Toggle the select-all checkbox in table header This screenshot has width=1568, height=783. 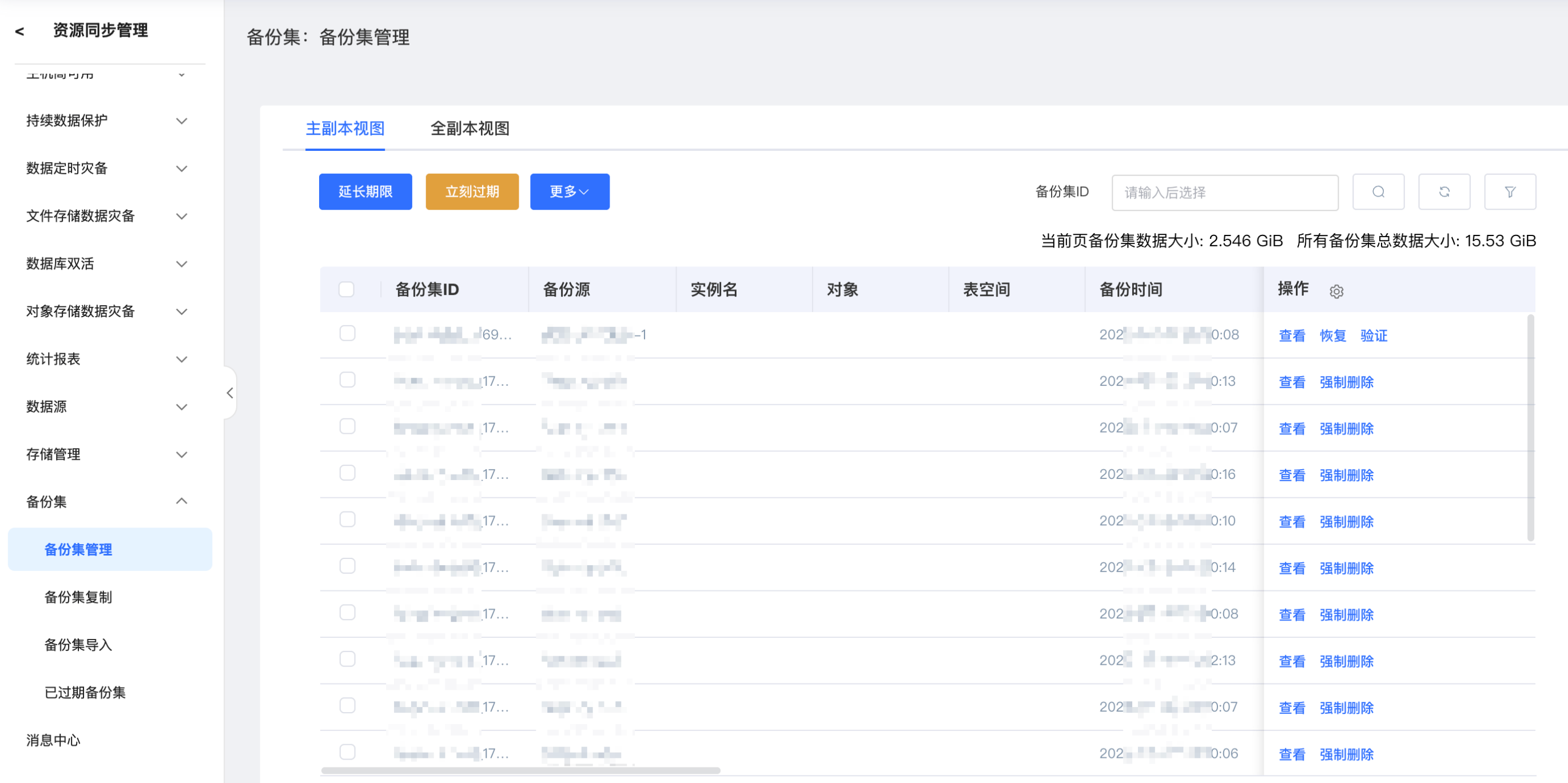pyautogui.click(x=347, y=290)
